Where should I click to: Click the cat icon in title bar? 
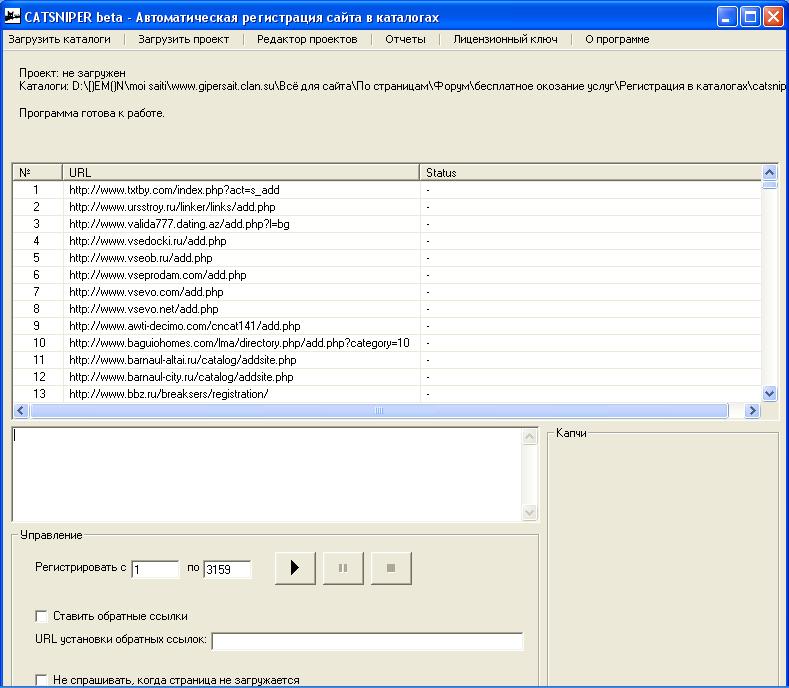12,16
